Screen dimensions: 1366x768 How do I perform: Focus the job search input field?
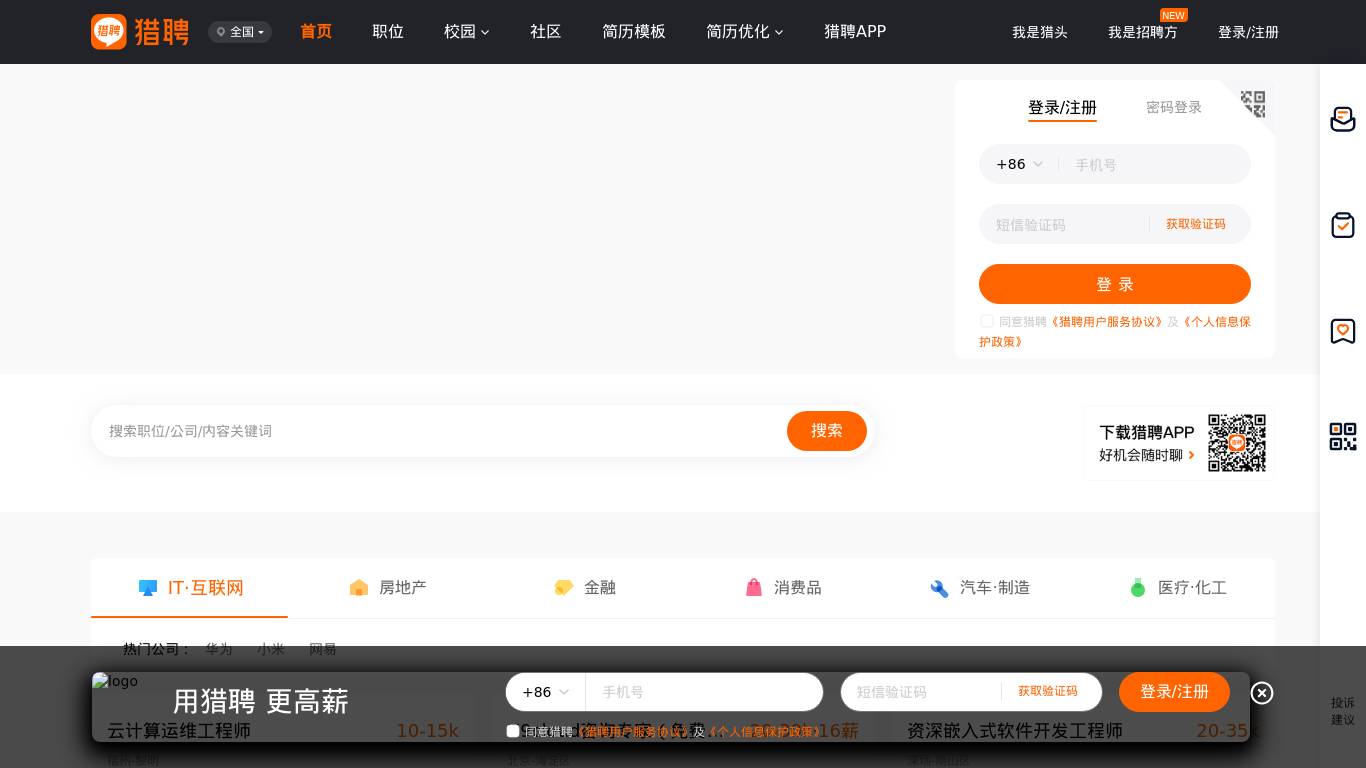440,431
